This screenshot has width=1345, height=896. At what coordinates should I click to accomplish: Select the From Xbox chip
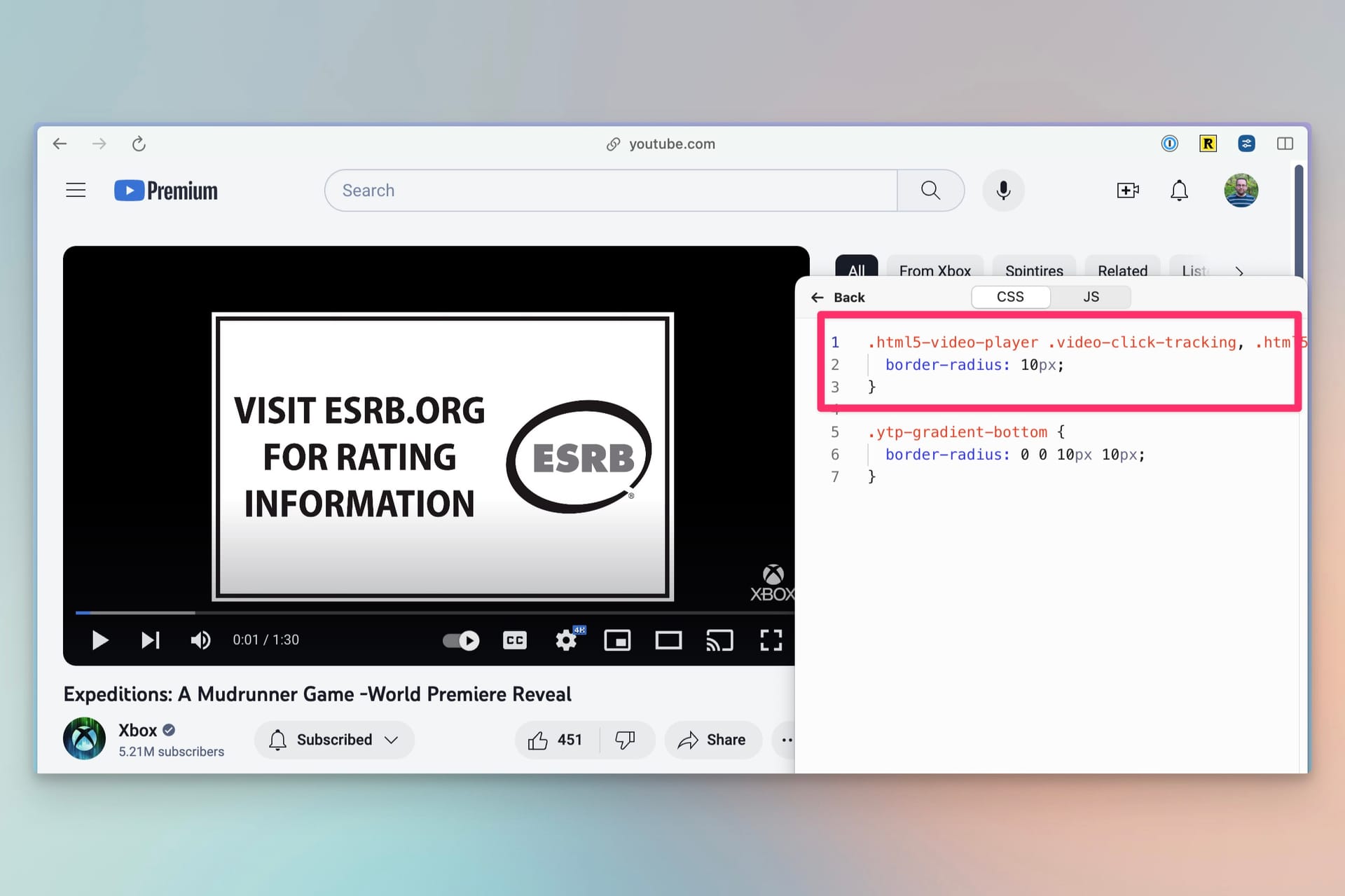934,270
